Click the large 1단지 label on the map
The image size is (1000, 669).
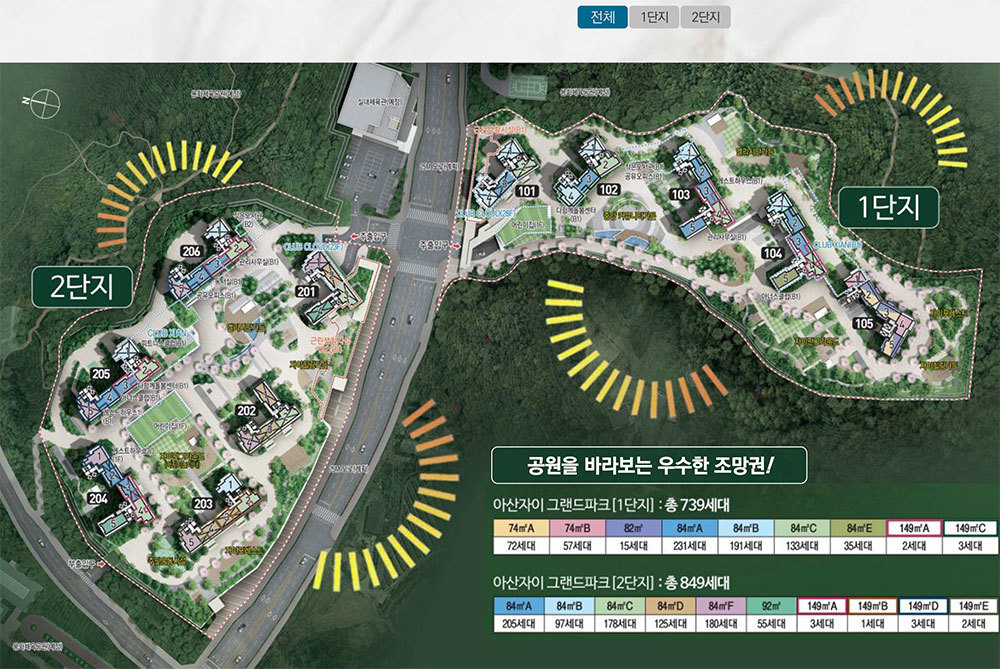coord(889,207)
